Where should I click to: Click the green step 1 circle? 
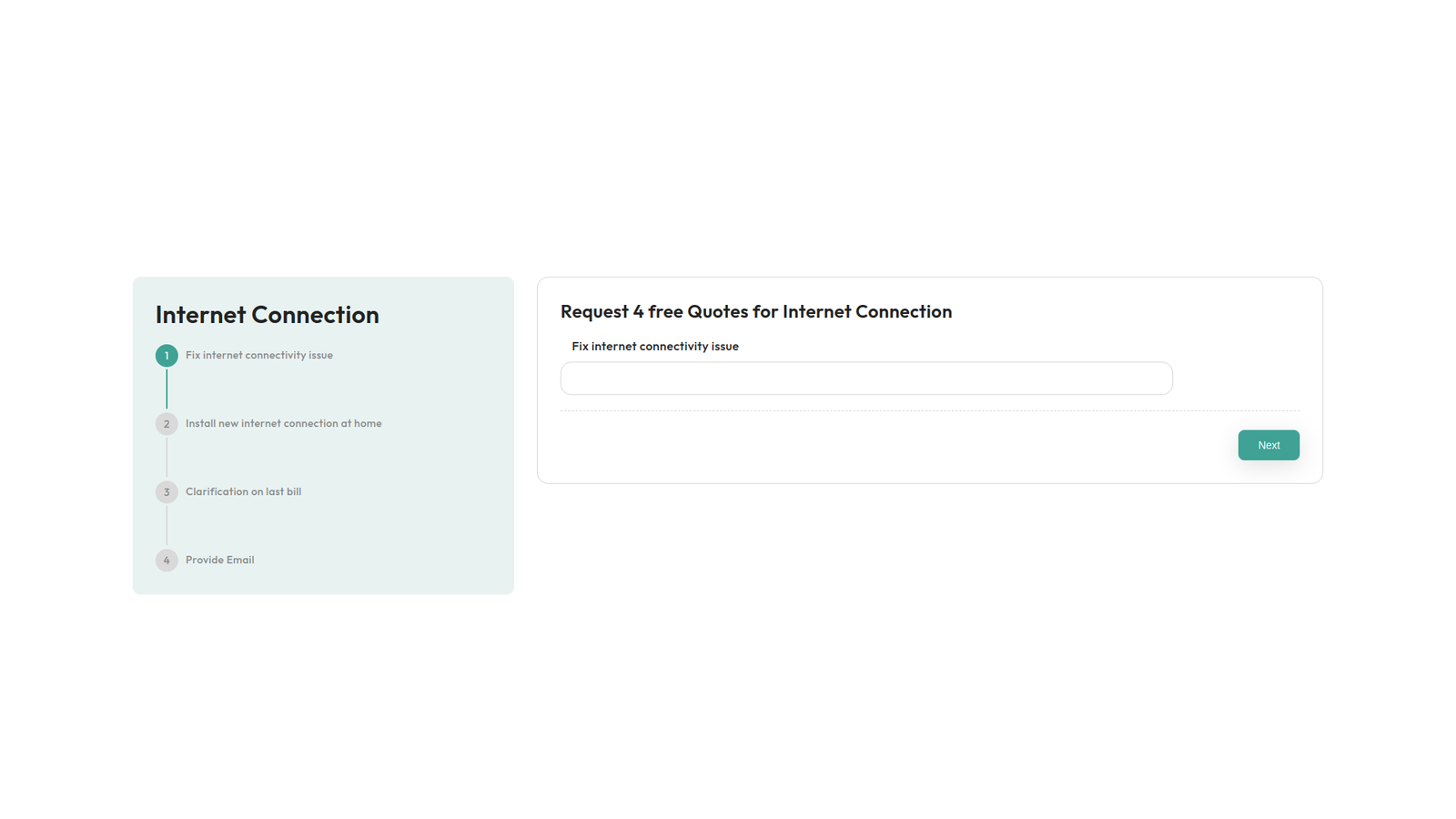167,356
